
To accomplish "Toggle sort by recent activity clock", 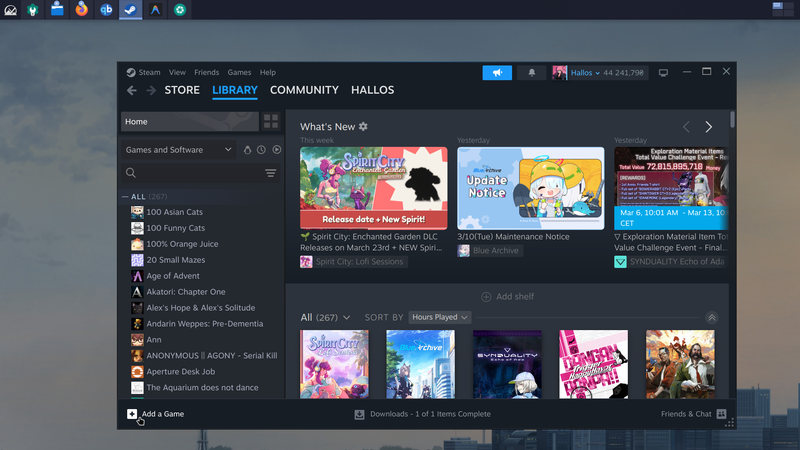I will pyautogui.click(x=261, y=150).
